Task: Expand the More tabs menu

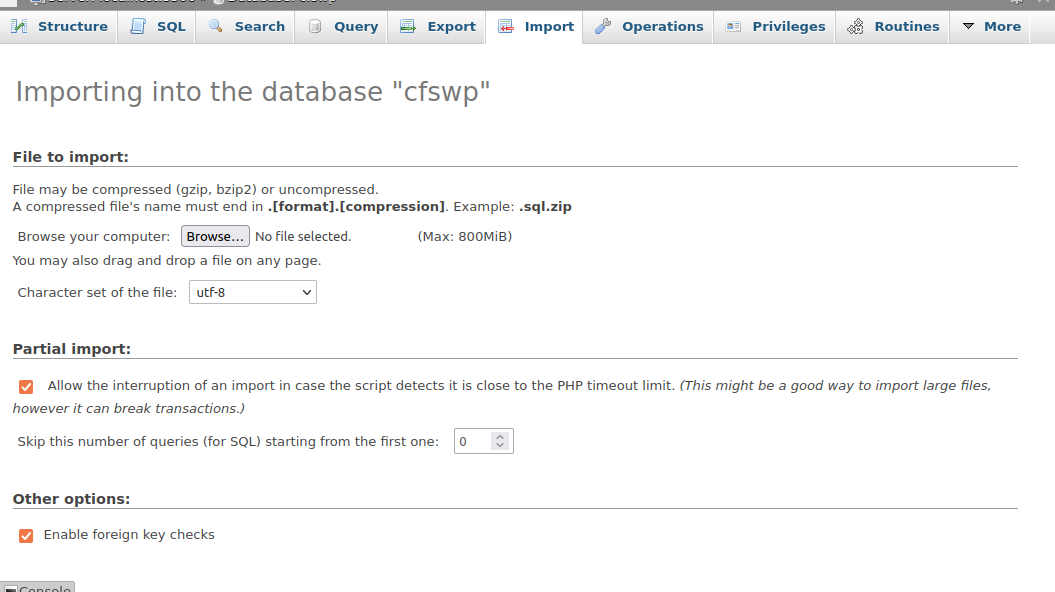Action: click(991, 26)
